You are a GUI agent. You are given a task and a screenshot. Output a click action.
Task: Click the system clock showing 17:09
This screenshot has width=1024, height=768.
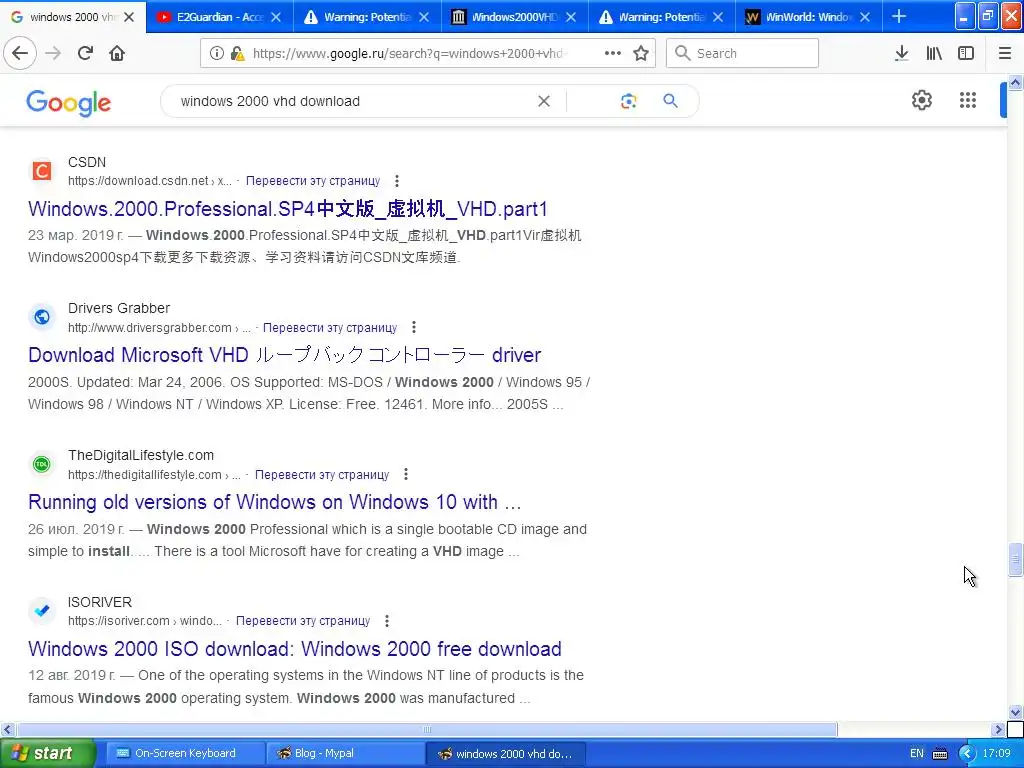coord(997,754)
